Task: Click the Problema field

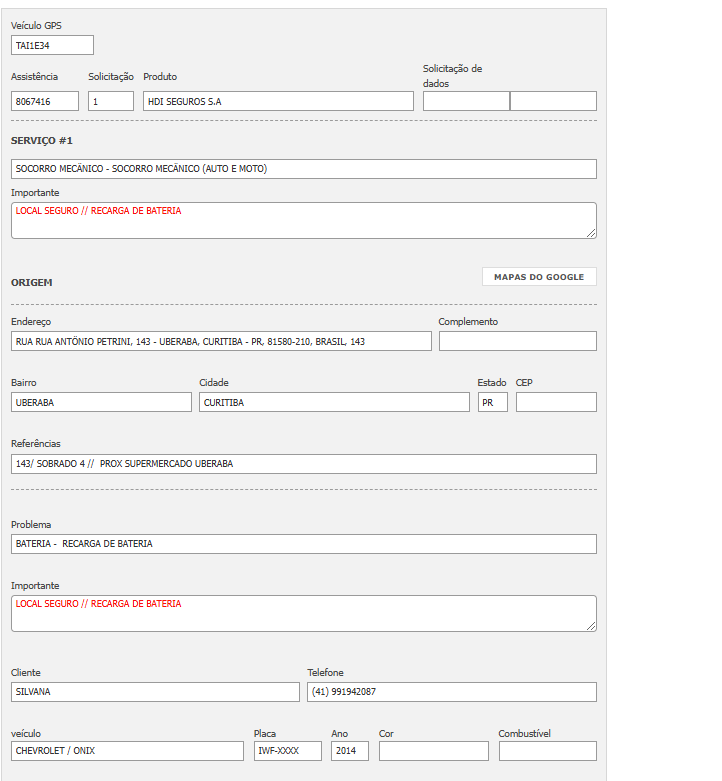Action: (303, 544)
